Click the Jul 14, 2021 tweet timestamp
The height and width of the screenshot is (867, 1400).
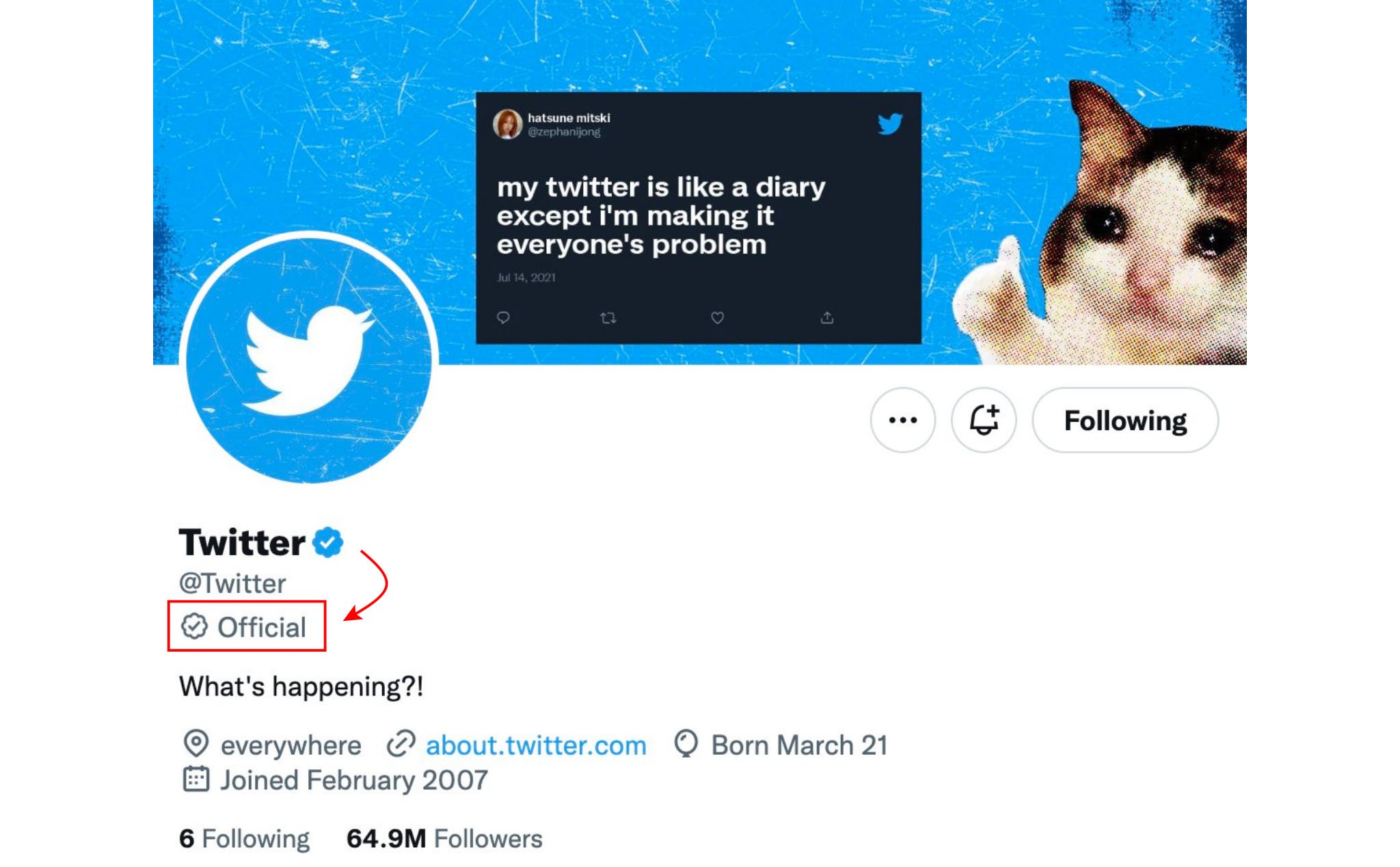(x=525, y=277)
